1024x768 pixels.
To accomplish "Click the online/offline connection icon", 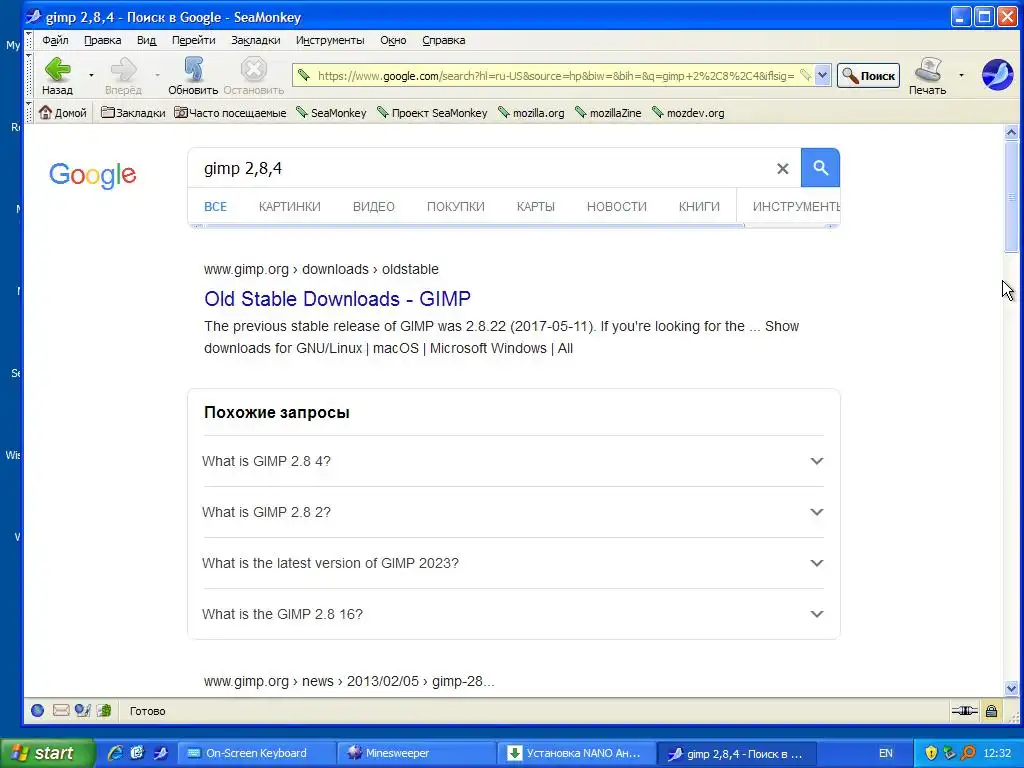I will pyautogui.click(x=964, y=711).
